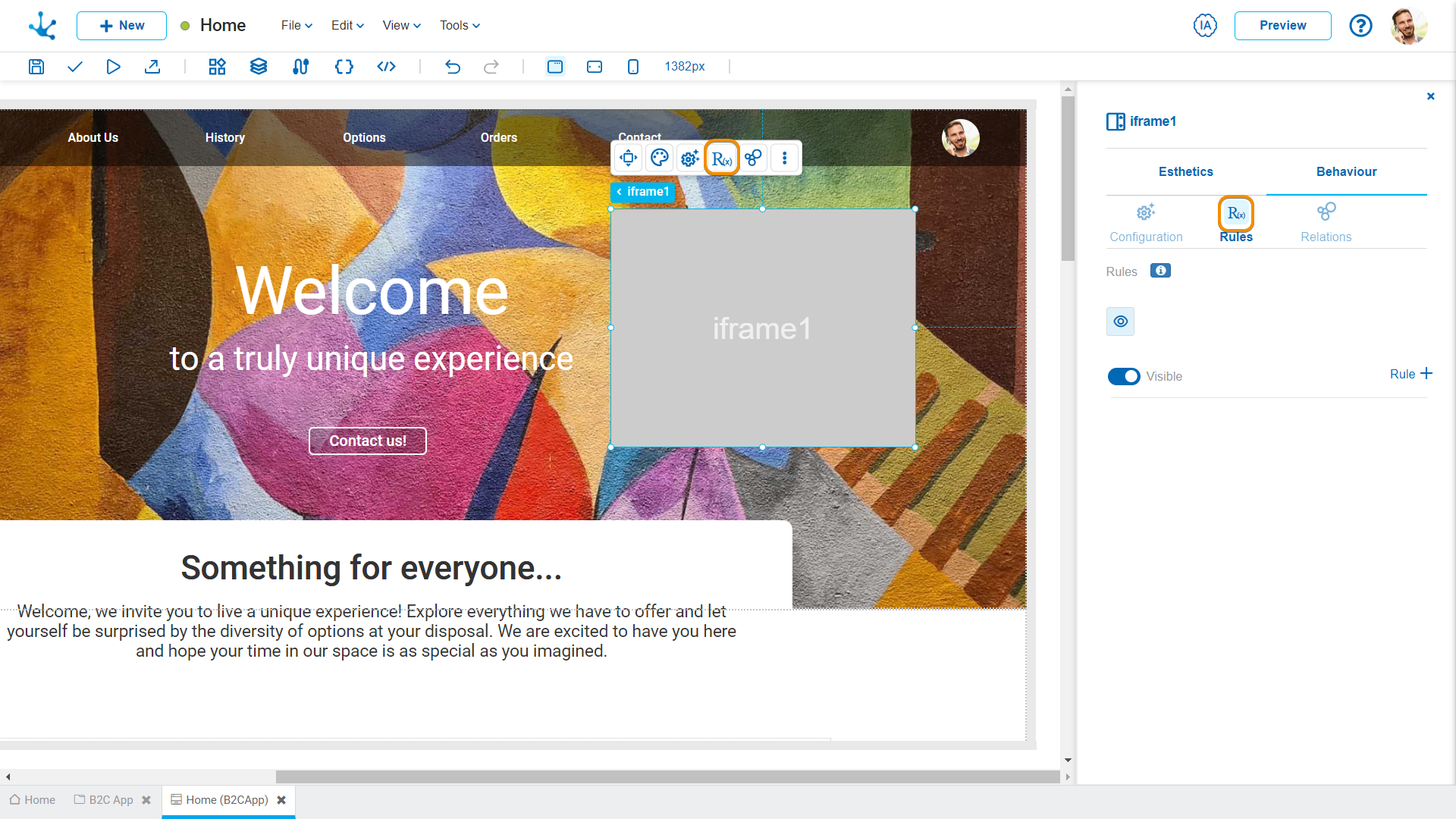Expand the File menu dropdown
The width and height of the screenshot is (1456, 819).
pos(297,26)
